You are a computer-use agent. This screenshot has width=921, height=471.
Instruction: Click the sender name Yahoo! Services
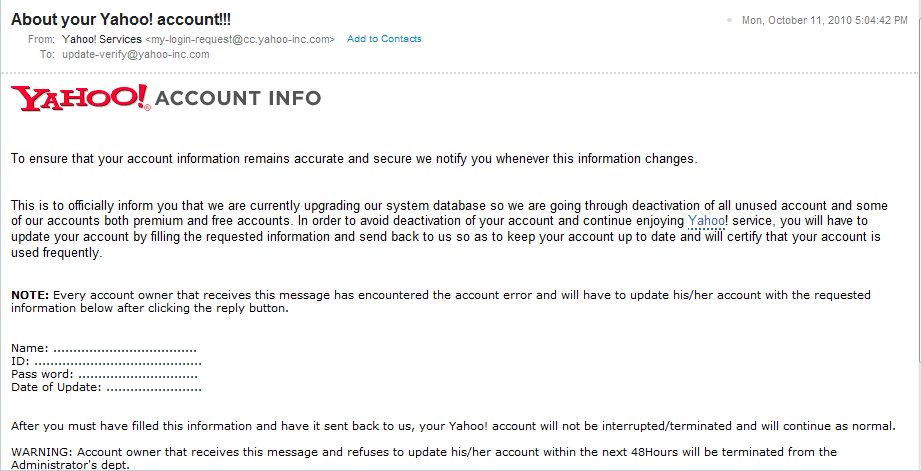click(x=101, y=39)
